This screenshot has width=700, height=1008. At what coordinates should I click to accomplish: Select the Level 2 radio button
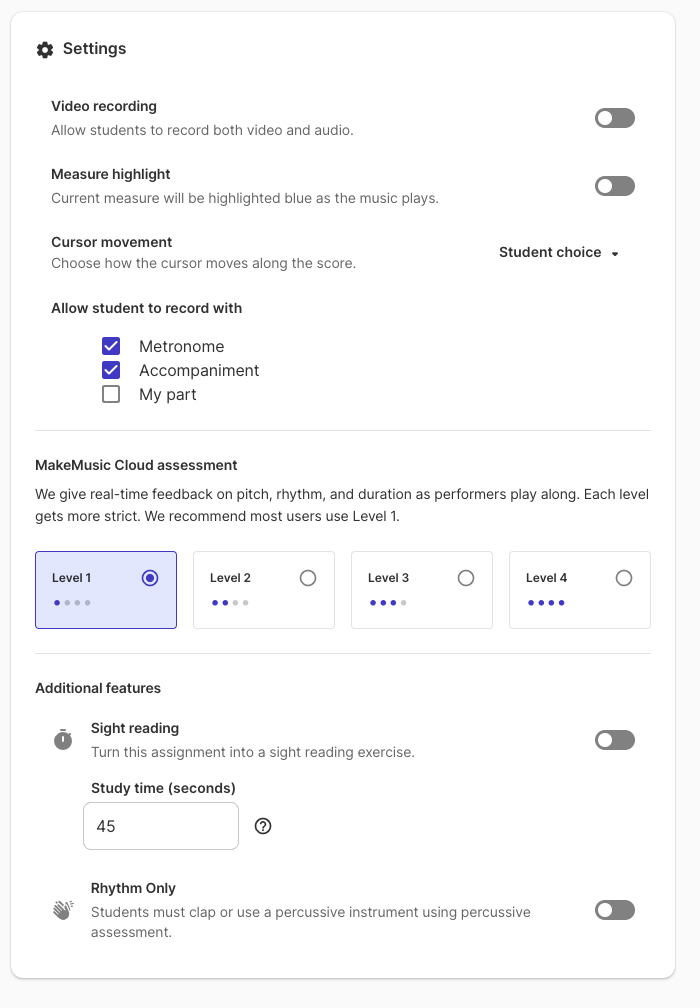(308, 577)
